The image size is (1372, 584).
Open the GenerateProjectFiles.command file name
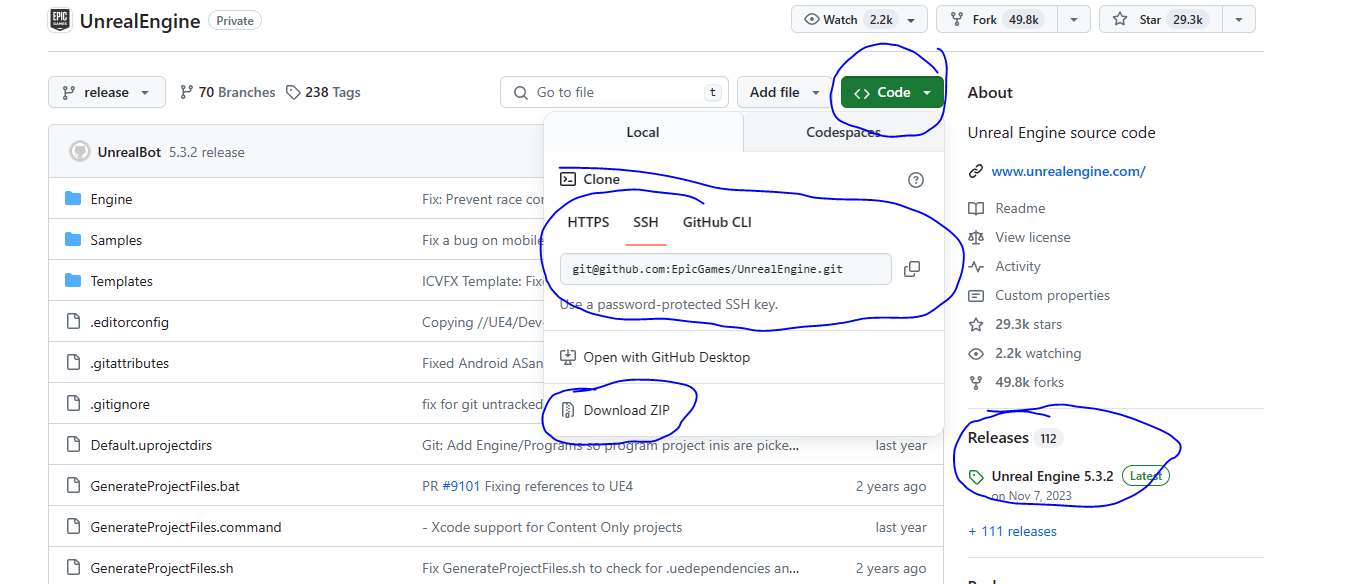click(186, 527)
